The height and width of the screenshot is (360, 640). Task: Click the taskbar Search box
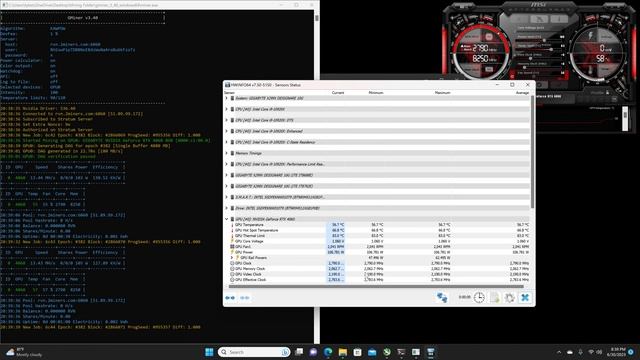click(254, 352)
